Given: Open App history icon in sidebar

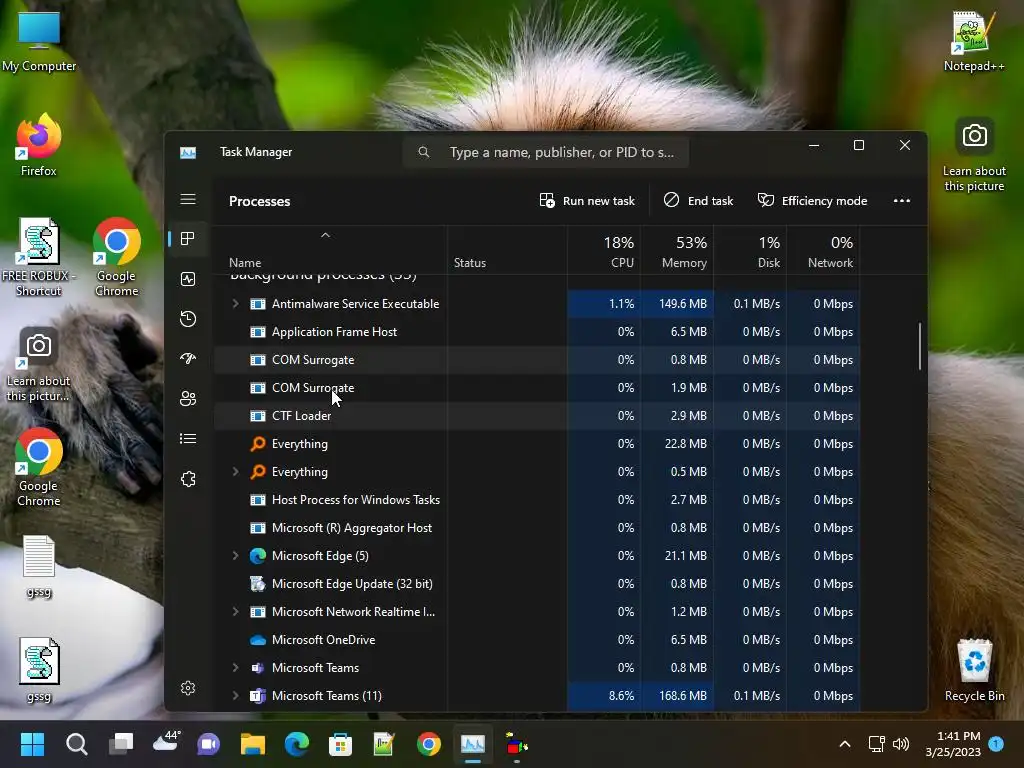Looking at the screenshot, I should (188, 319).
